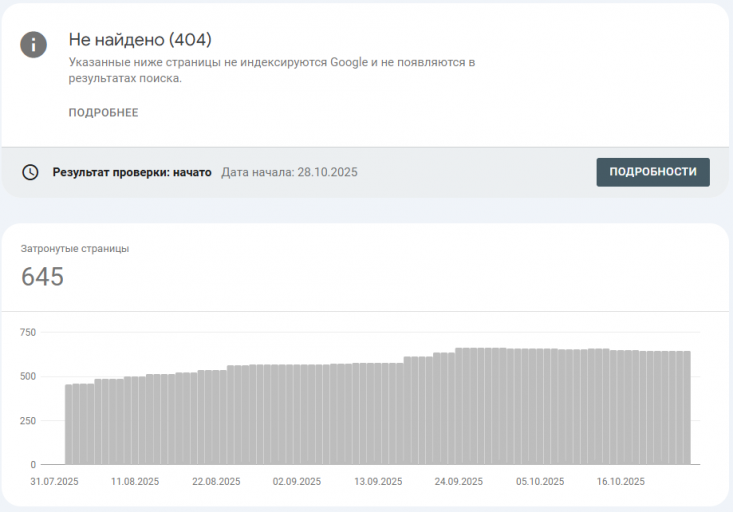The height and width of the screenshot is (512, 733).
Task: Click the info icon beside Не найдено (404)
Action: 33,45
